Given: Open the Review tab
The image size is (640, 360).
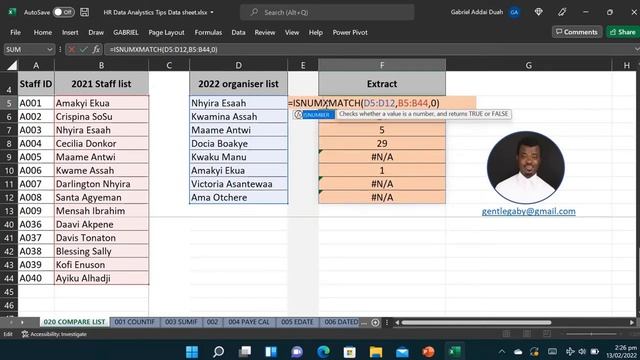Looking at the screenshot, I should 265,32.
